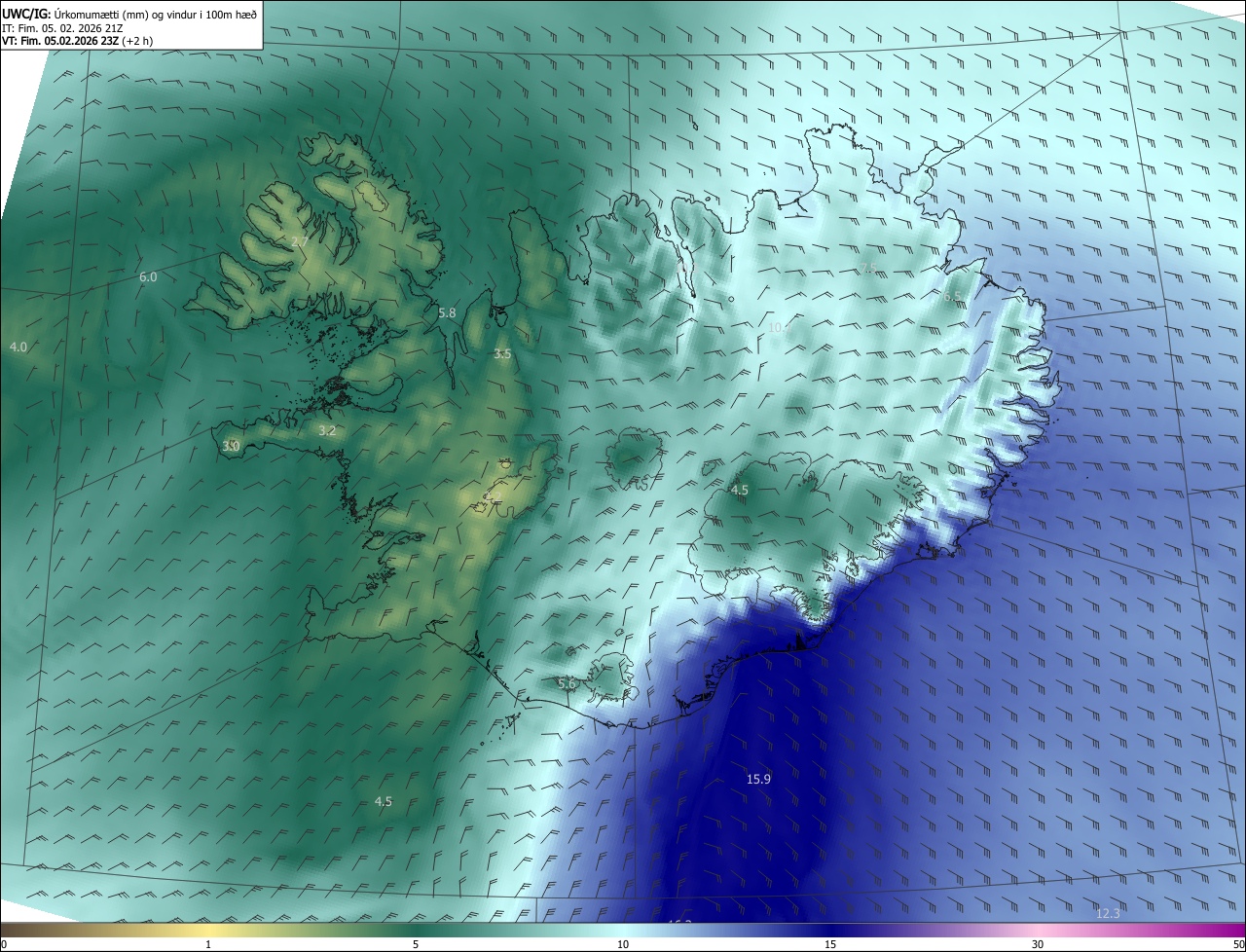The image size is (1246, 952).
Task: Click the 5 tick label on the colour scale
Action: [x=416, y=944]
